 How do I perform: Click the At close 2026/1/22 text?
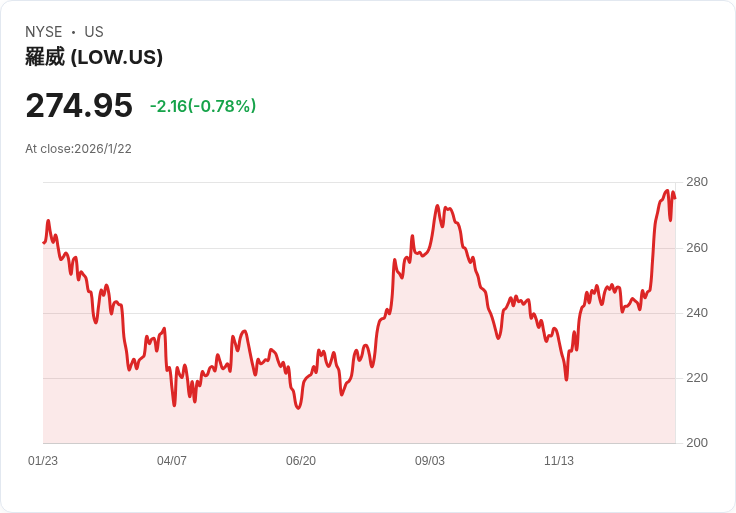pos(78,149)
